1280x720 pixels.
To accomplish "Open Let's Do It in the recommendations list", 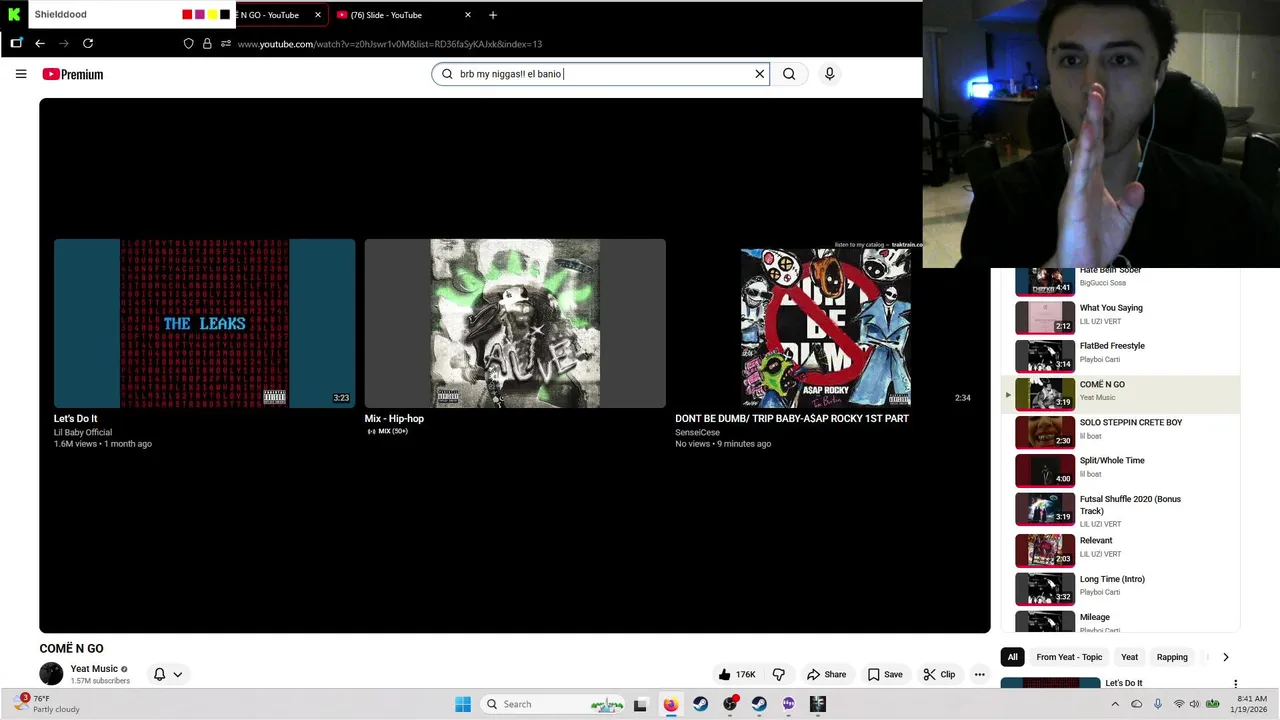I will pos(1124,683).
